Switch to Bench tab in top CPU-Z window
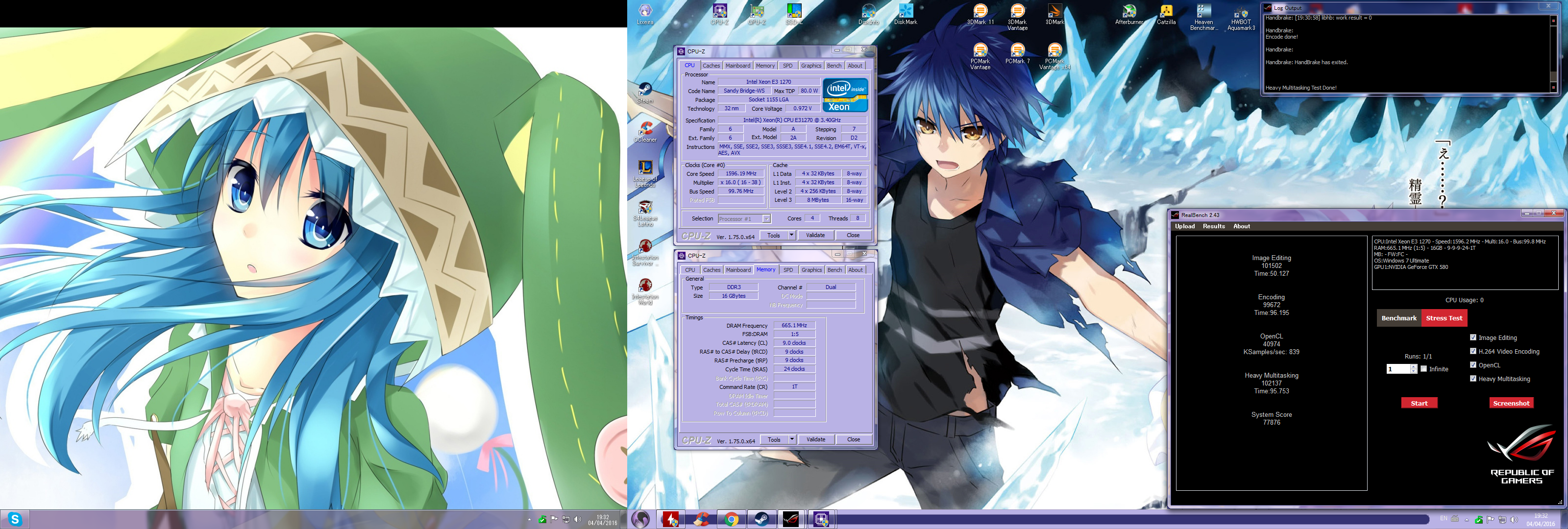 pos(834,66)
